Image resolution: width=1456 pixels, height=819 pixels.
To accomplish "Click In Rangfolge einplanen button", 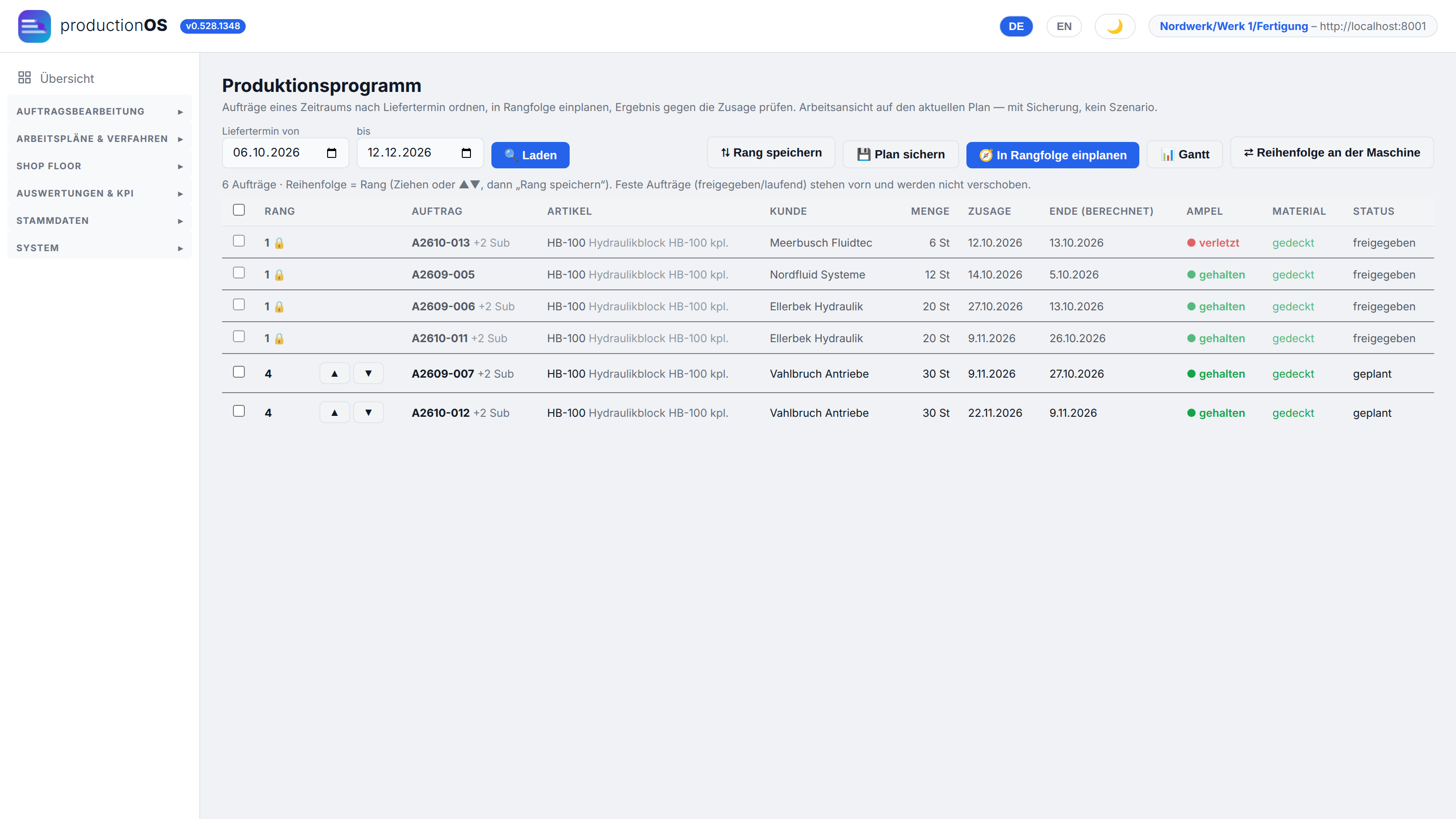I will tap(1052, 155).
